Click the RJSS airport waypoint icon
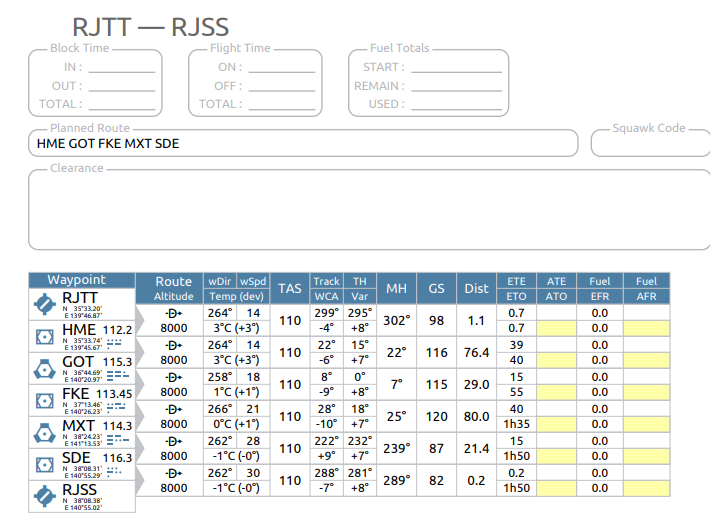This screenshot has height=523, width=710. 45,496
